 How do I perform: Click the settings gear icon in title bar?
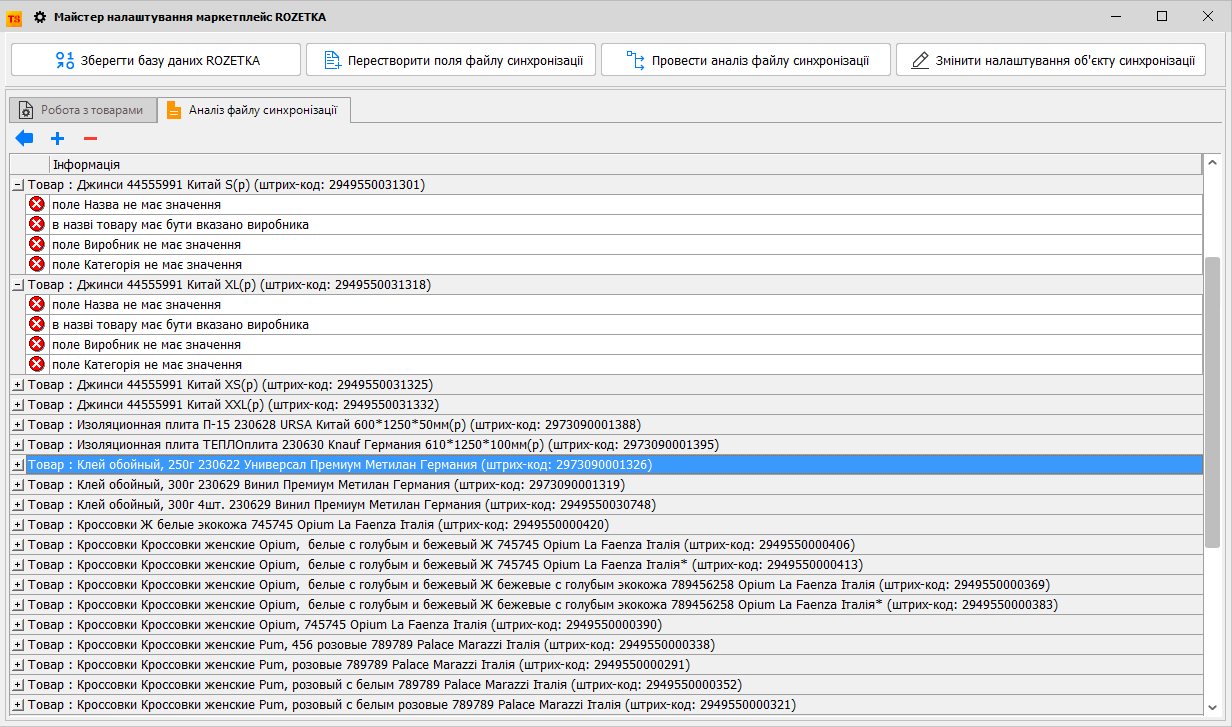click(40, 17)
